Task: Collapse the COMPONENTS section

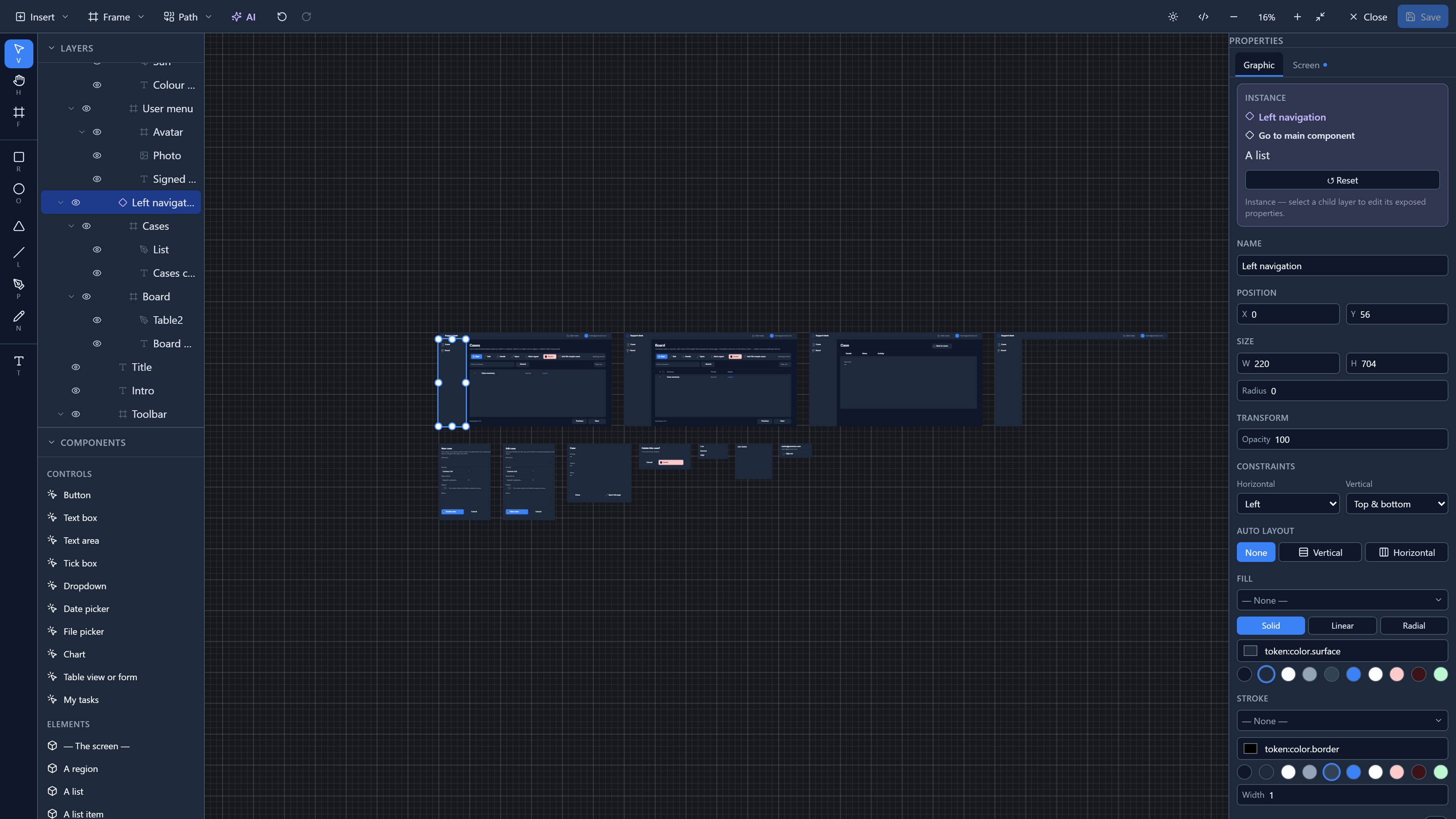Action: [52, 442]
